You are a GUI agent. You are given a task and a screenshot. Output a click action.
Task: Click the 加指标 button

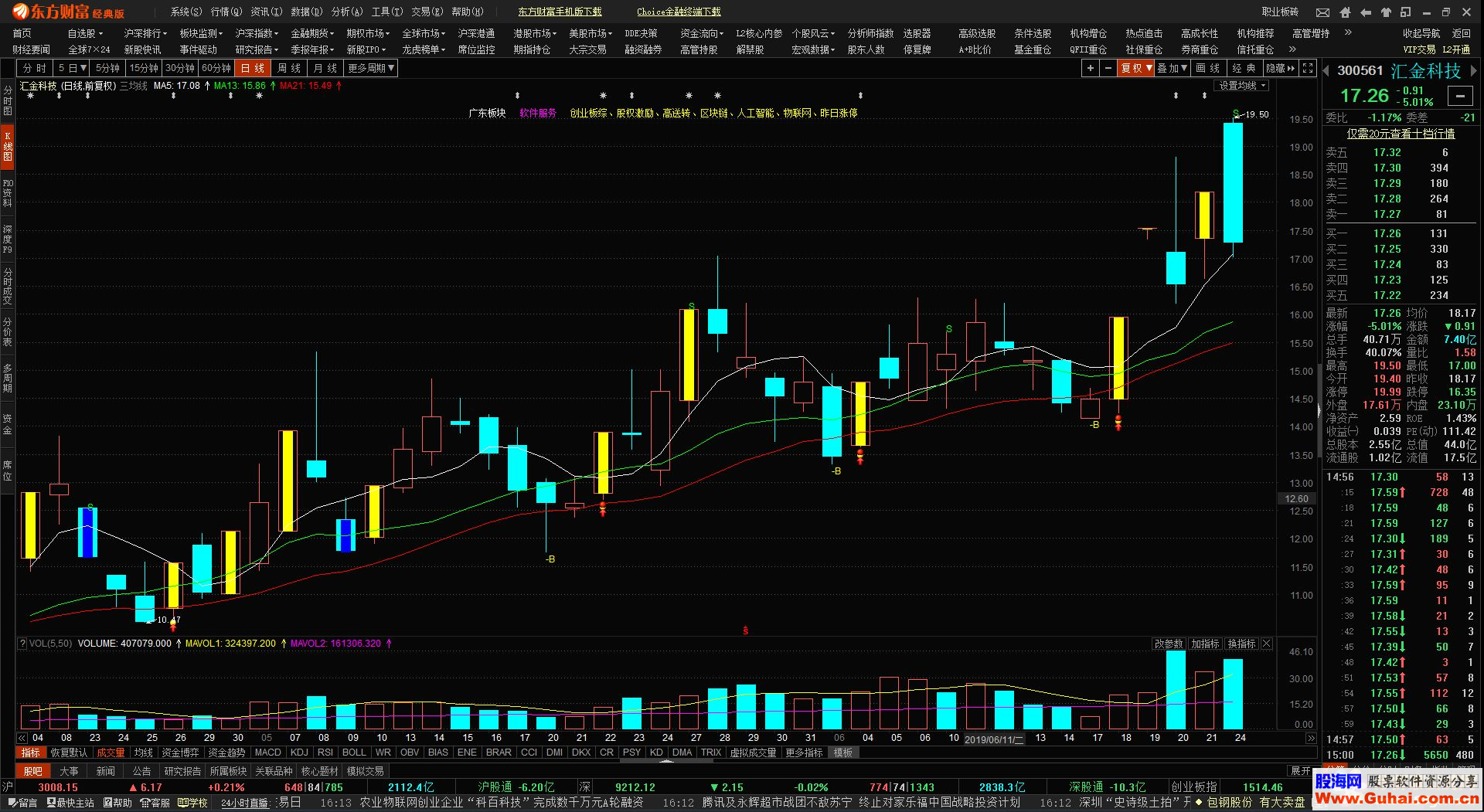[1204, 644]
